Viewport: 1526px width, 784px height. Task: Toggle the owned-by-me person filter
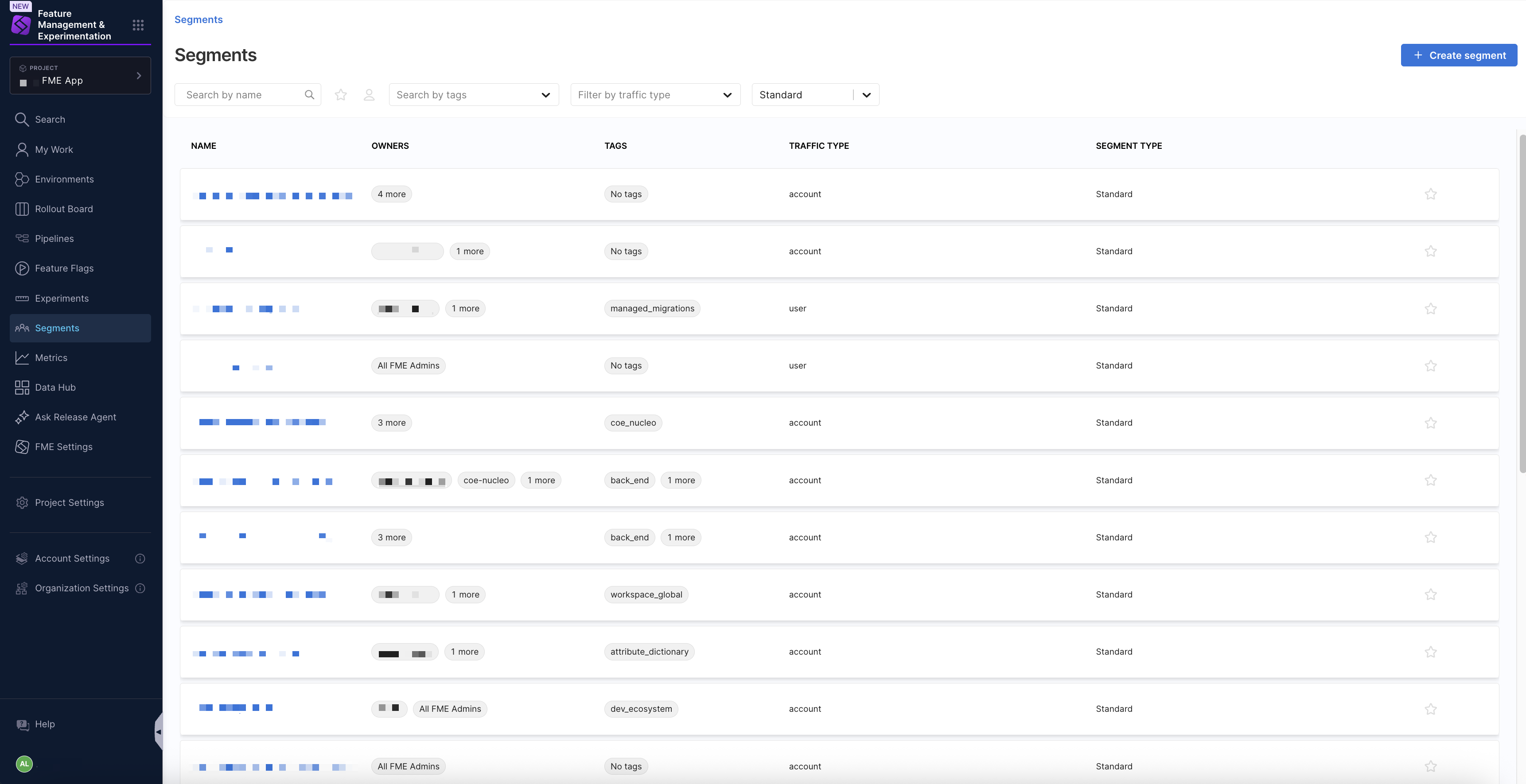tap(369, 95)
